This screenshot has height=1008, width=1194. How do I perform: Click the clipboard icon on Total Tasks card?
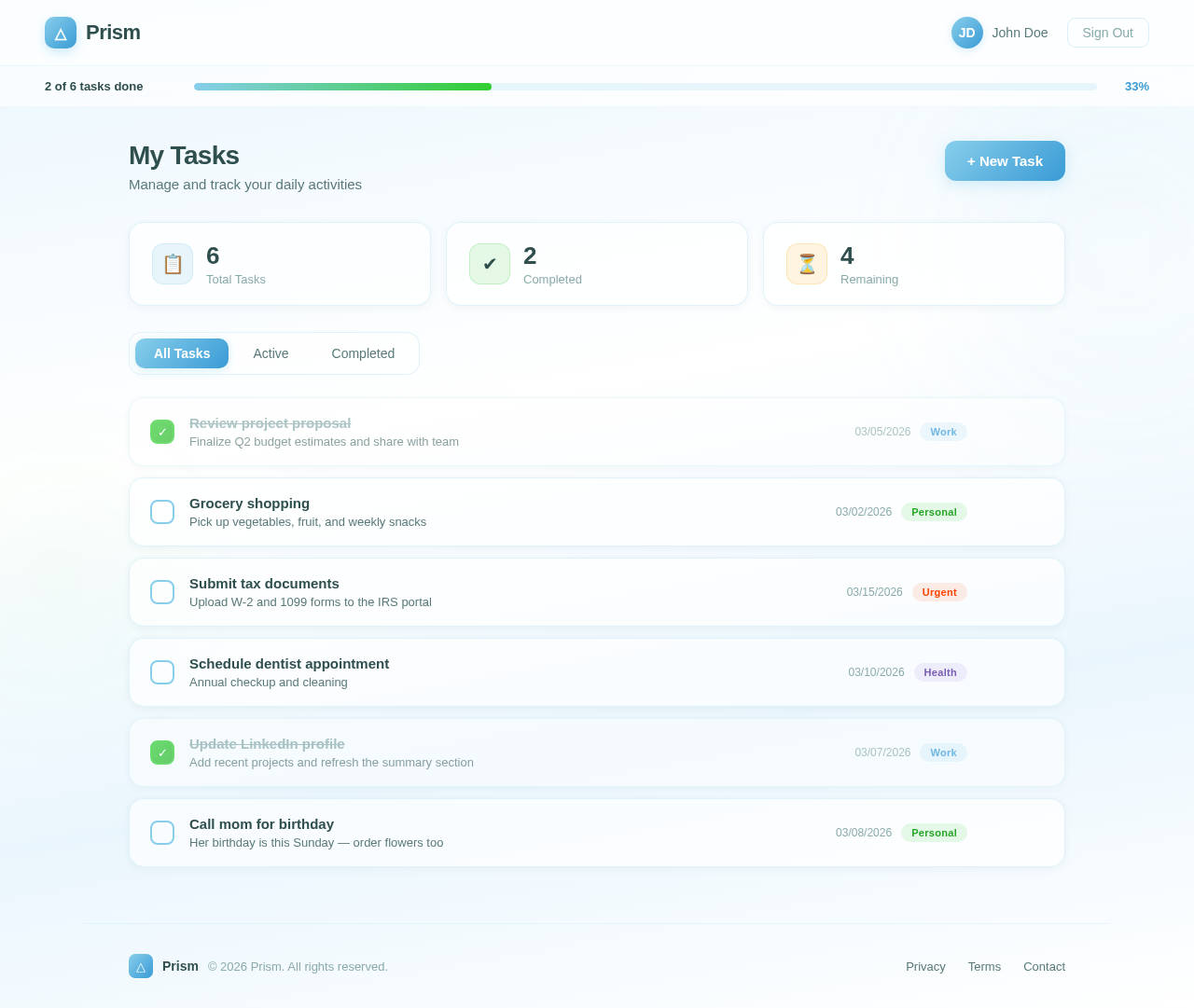click(172, 263)
